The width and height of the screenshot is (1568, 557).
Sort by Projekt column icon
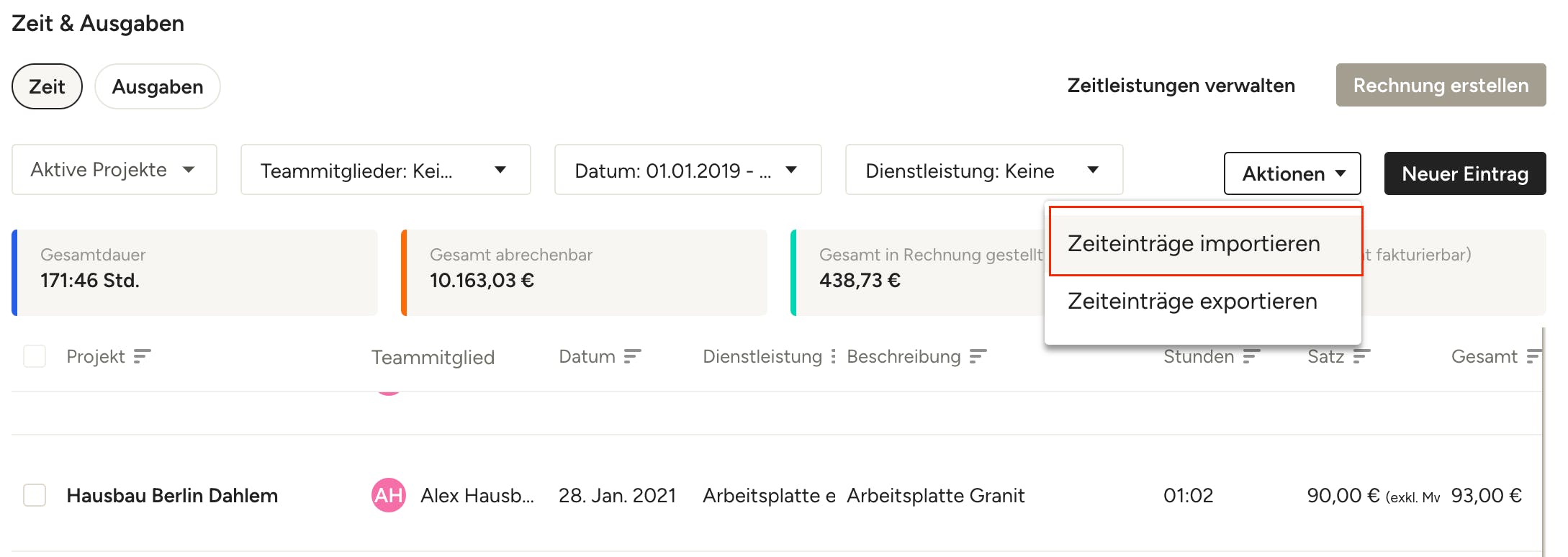pyautogui.click(x=142, y=356)
